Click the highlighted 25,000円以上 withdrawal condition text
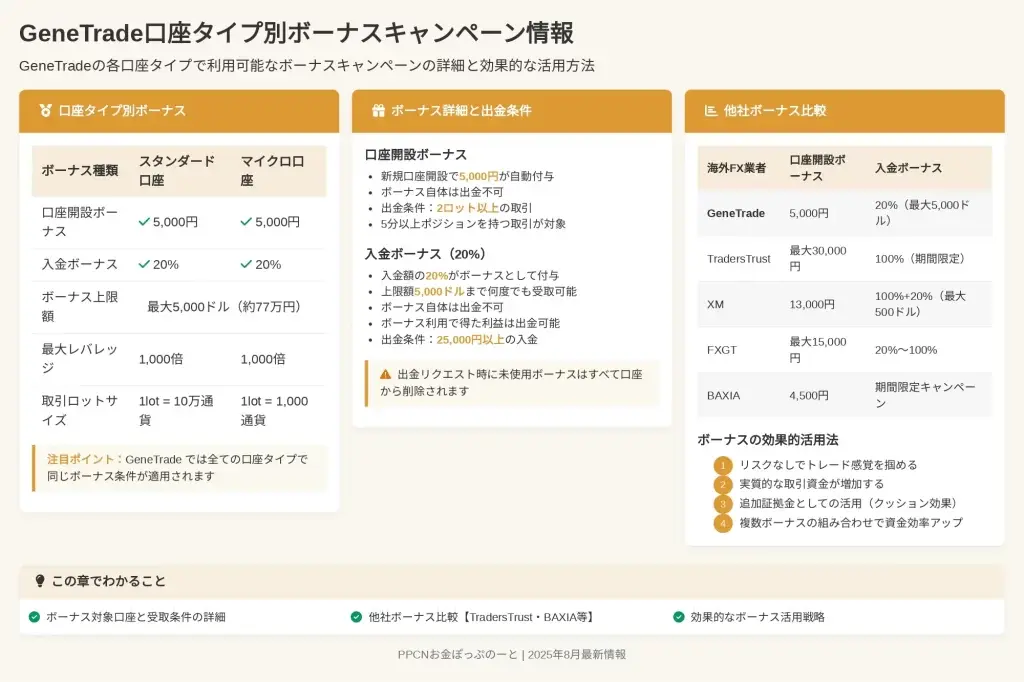The height and width of the screenshot is (682, 1024). [x=470, y=340]
